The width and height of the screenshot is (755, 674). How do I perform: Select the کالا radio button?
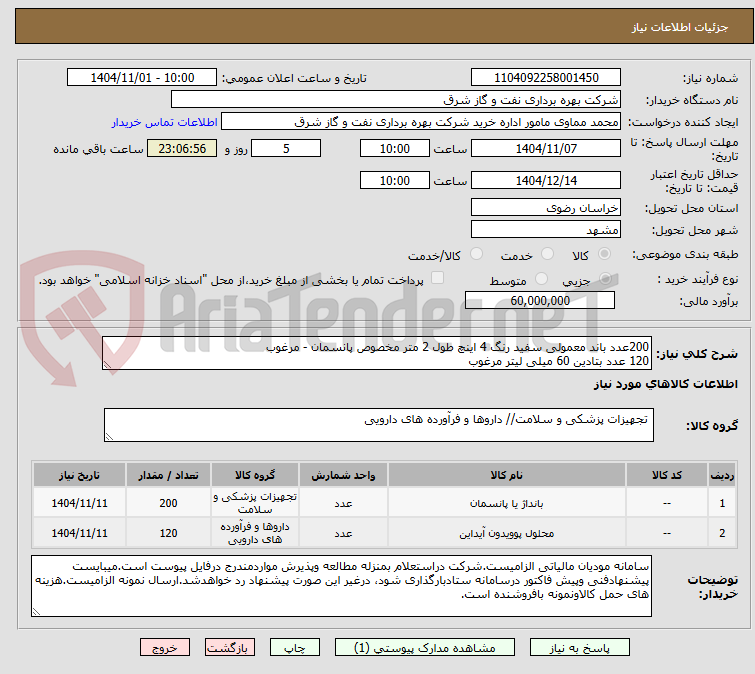[604, 254]
